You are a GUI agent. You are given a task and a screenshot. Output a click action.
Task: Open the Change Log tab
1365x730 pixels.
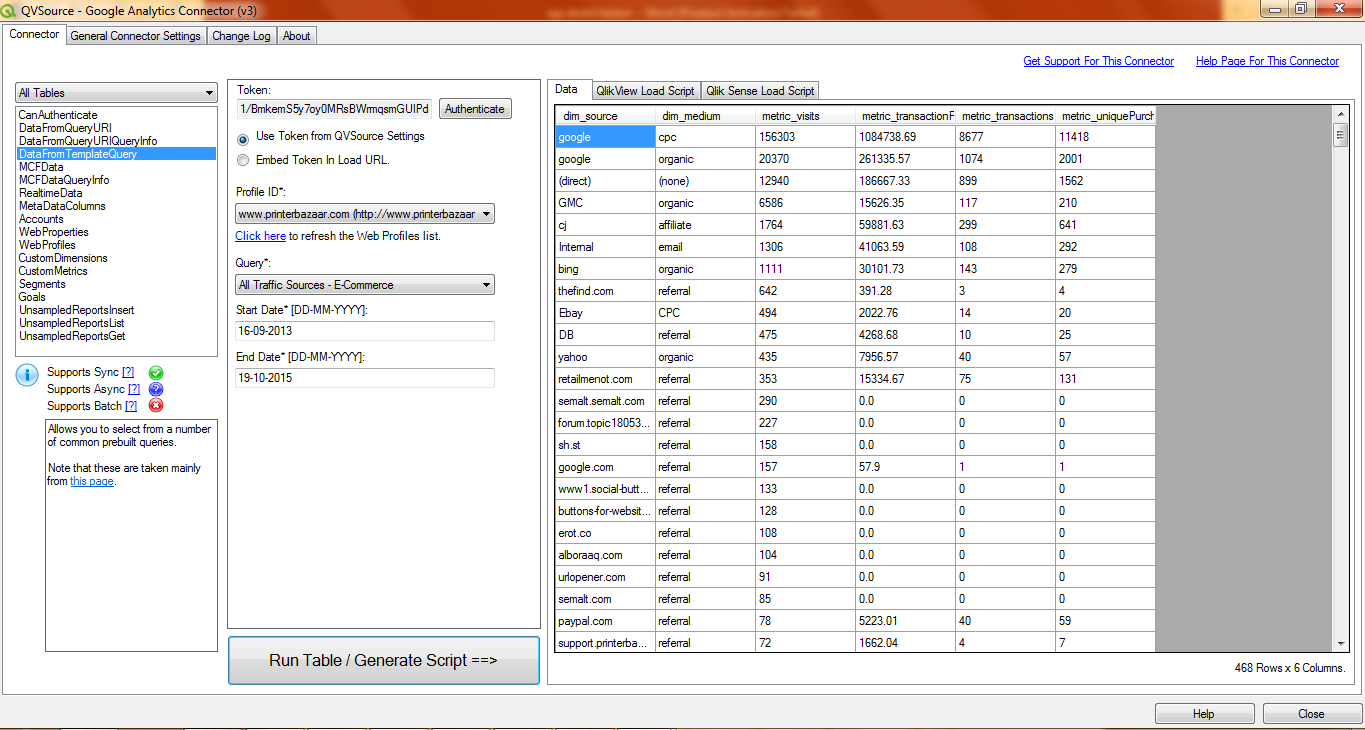[241, 36]
